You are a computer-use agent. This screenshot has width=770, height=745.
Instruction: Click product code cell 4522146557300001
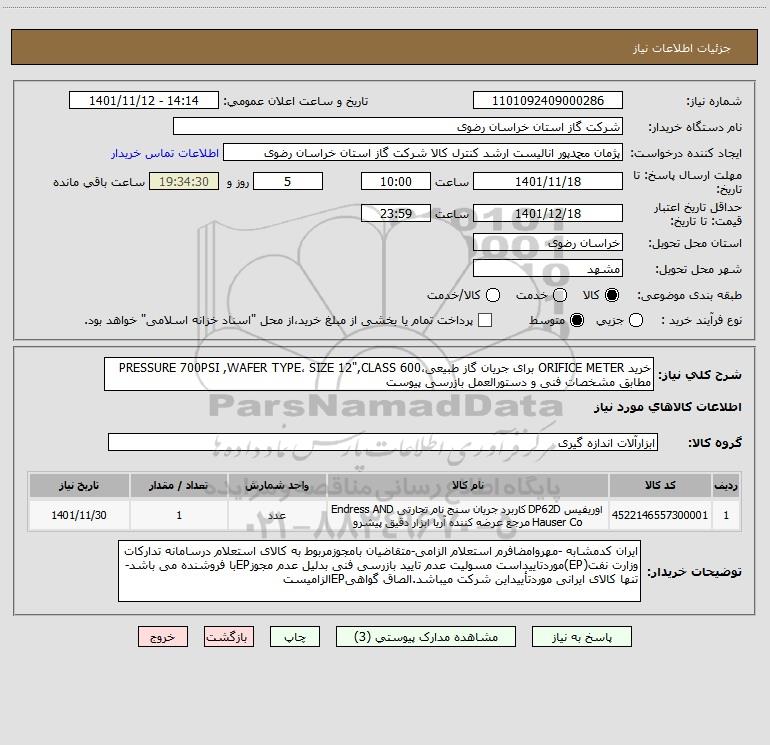pos(660,515)
